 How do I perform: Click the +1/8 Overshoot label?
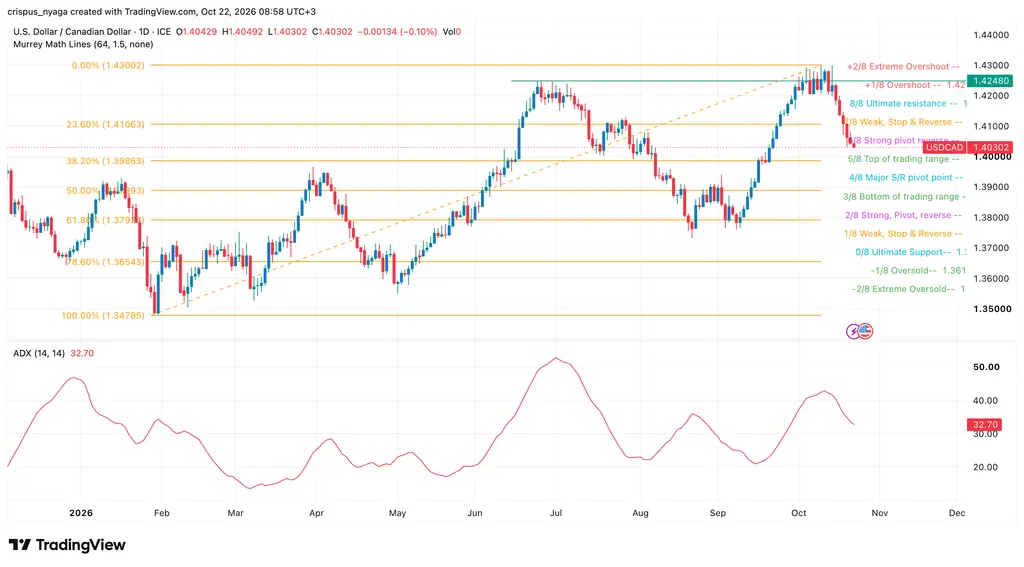(x=914, y=85)
